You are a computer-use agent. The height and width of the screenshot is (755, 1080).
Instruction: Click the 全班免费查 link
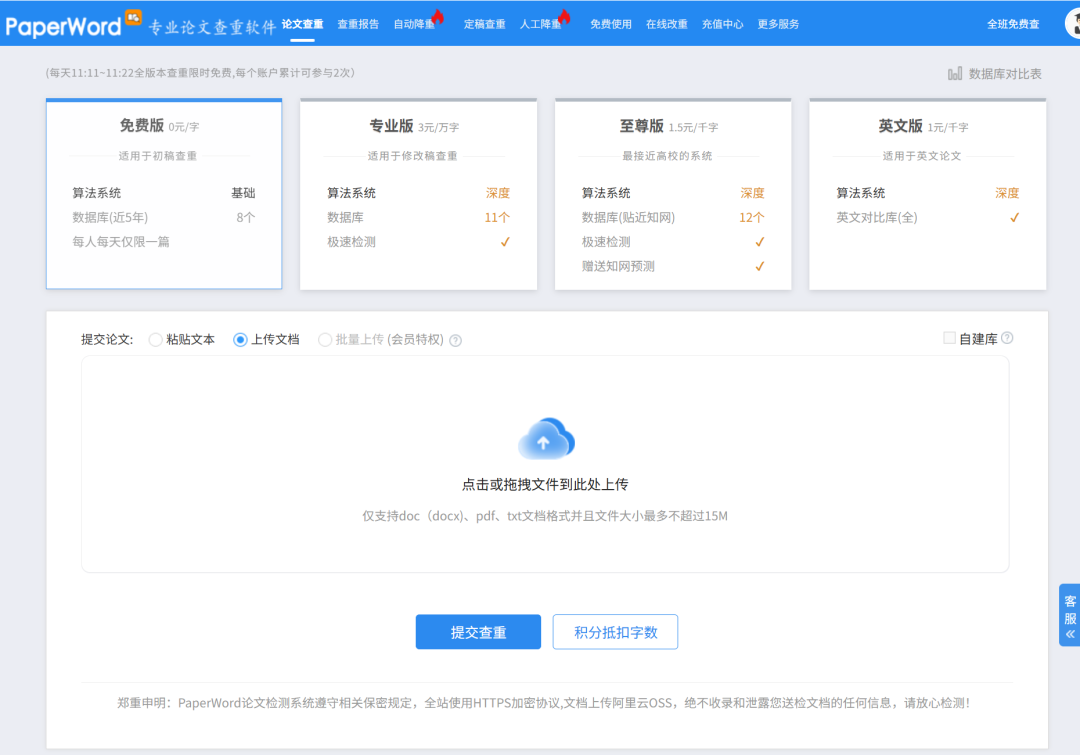click(x=1013, y=24)
